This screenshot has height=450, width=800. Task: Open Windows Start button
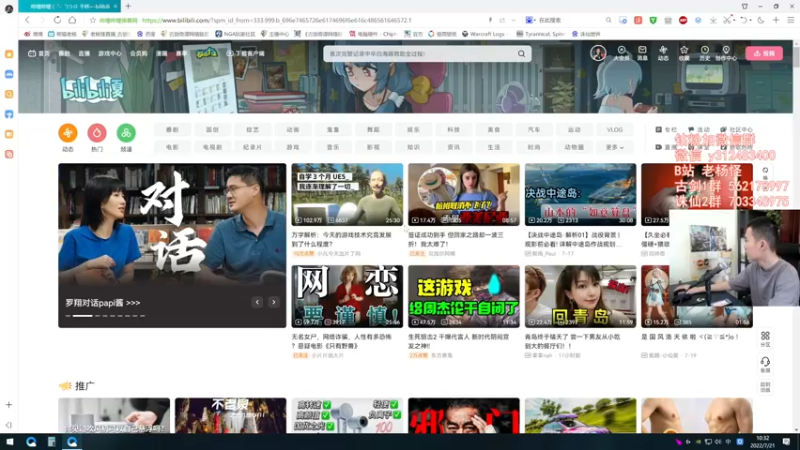coord(10,441)
